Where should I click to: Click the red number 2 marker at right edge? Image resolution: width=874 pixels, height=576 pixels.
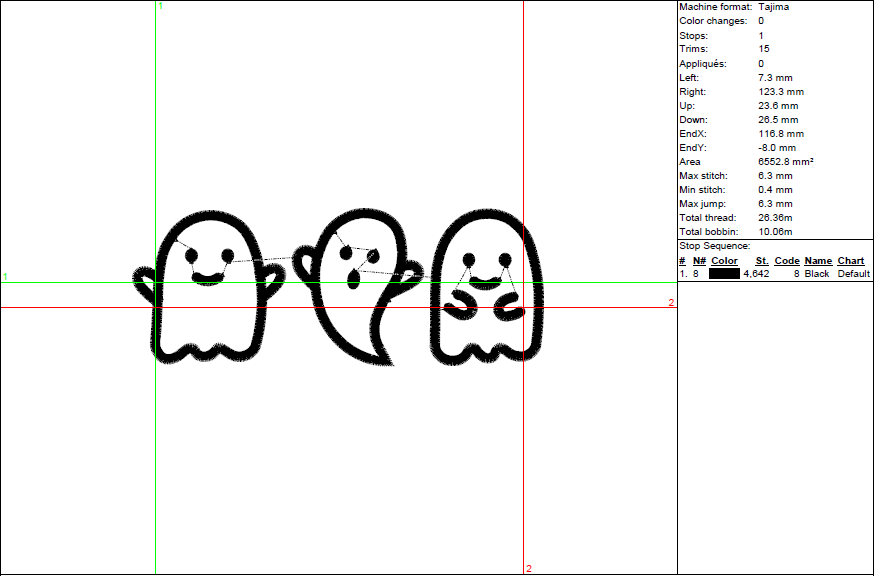click(x=671, y=302)
